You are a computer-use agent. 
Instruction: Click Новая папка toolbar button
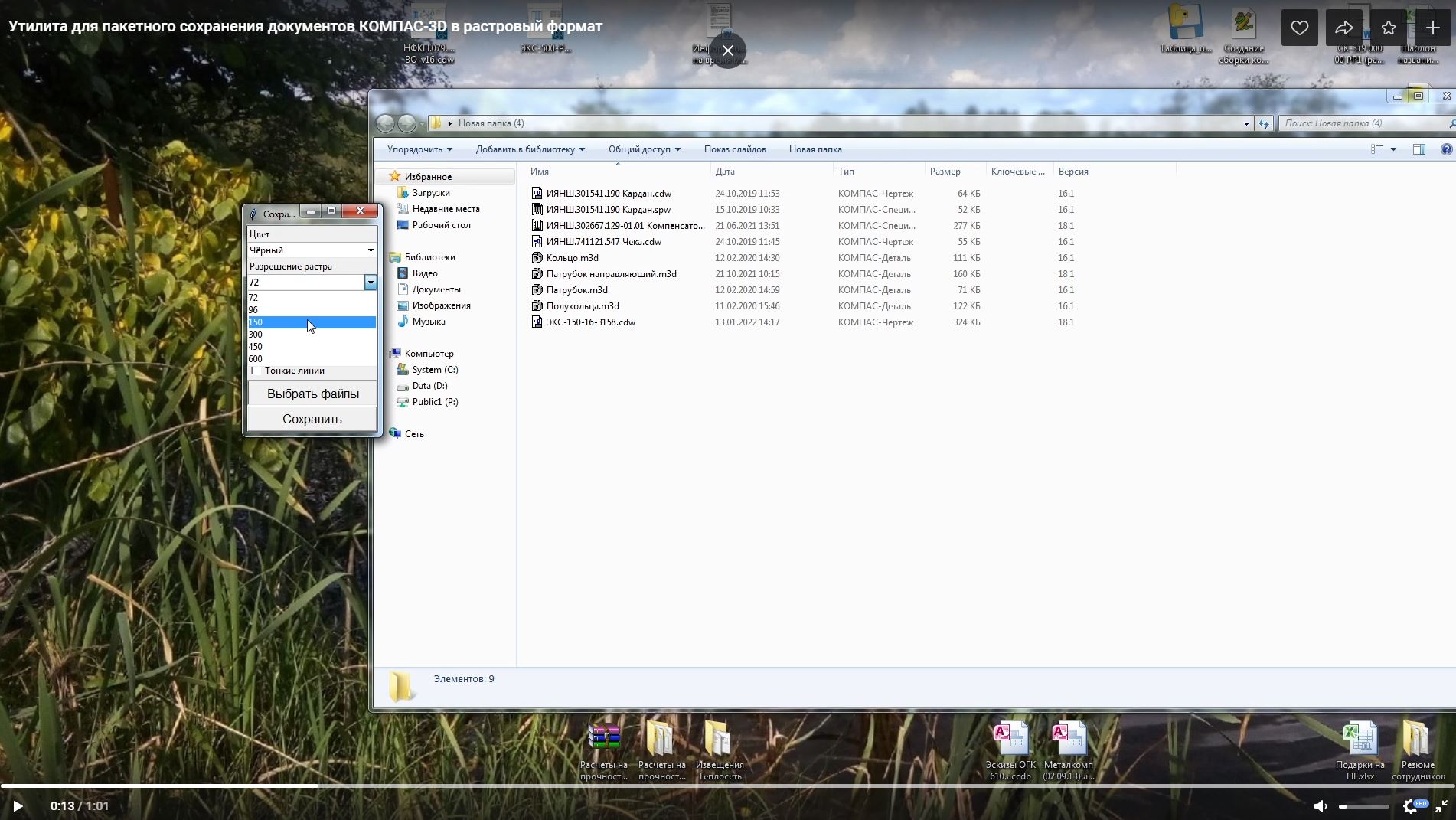pyautogui.click(x=815, y=149)
